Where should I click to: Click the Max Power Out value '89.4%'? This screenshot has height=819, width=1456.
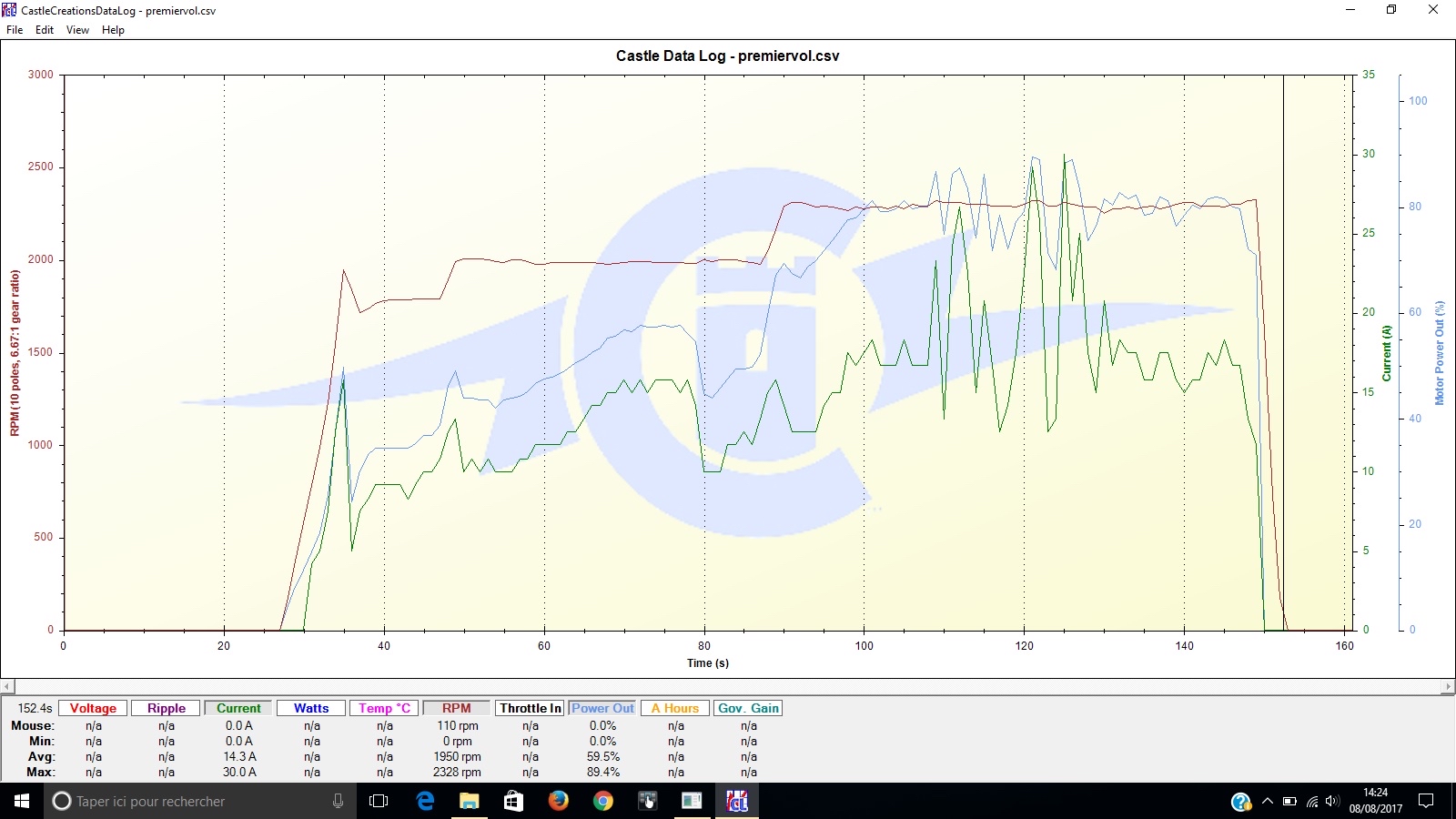point(603,772)
